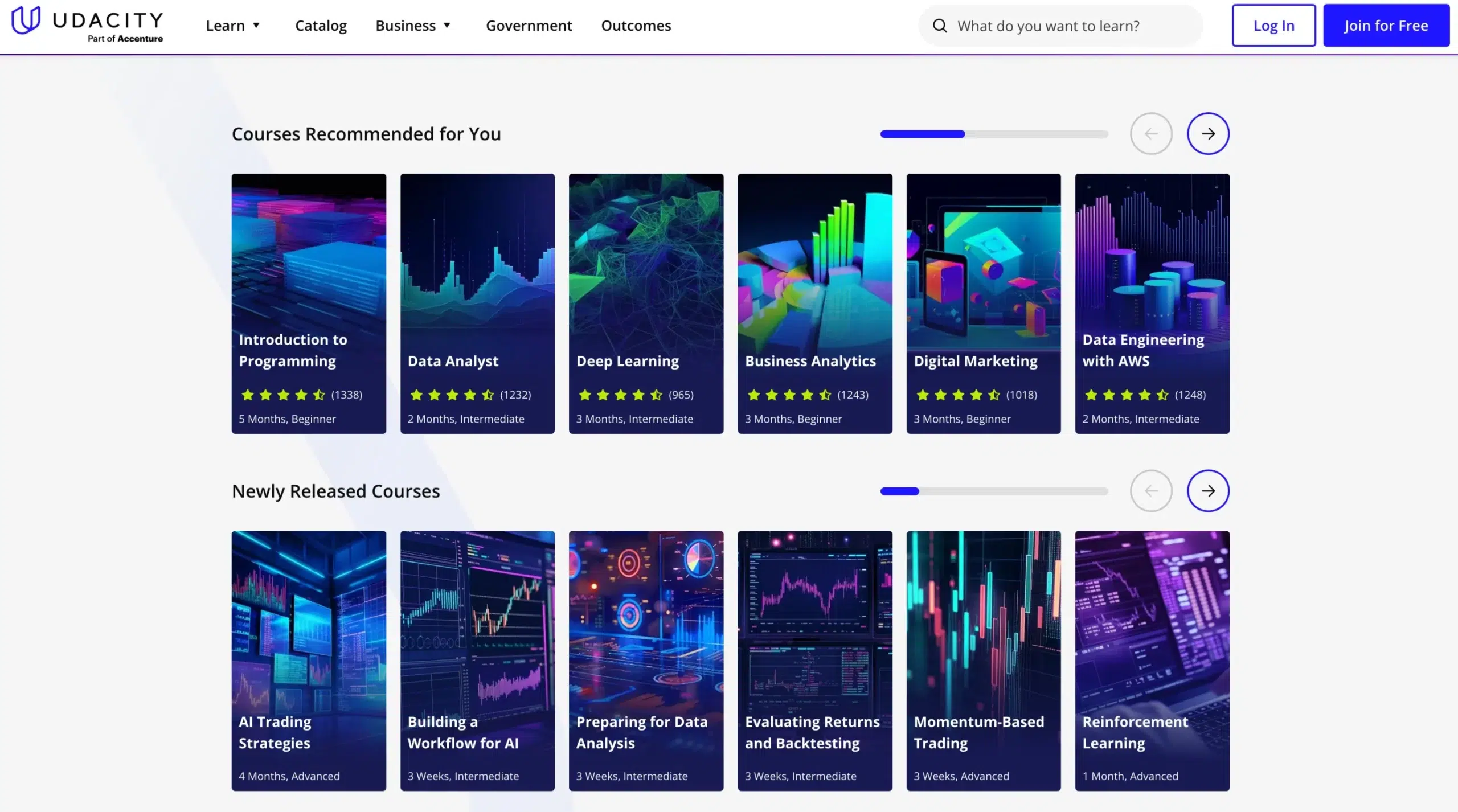Click '(965)' review count
Screen dimensions: 1458x812
681,395
